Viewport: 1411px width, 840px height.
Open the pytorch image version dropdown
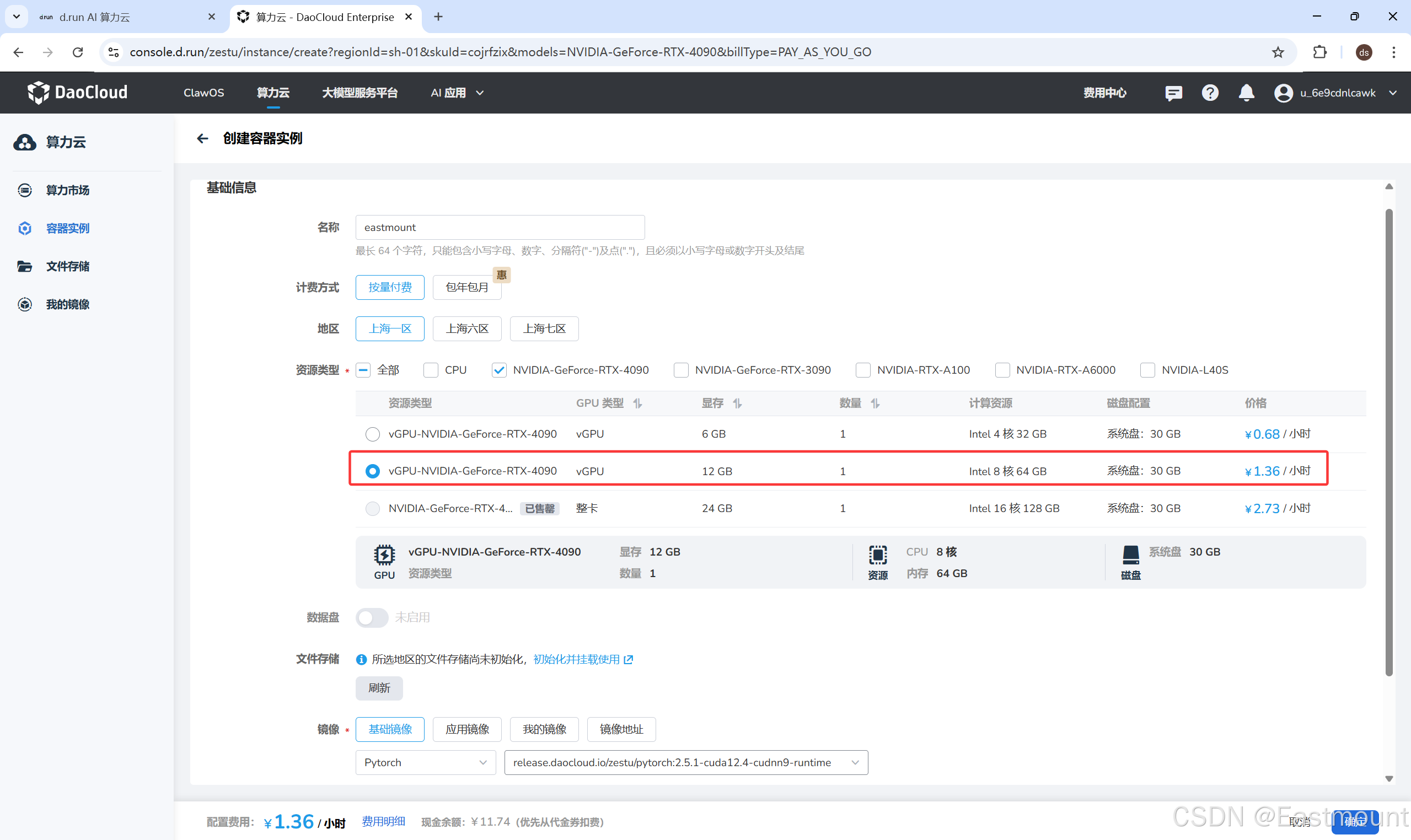click(686, 762)
